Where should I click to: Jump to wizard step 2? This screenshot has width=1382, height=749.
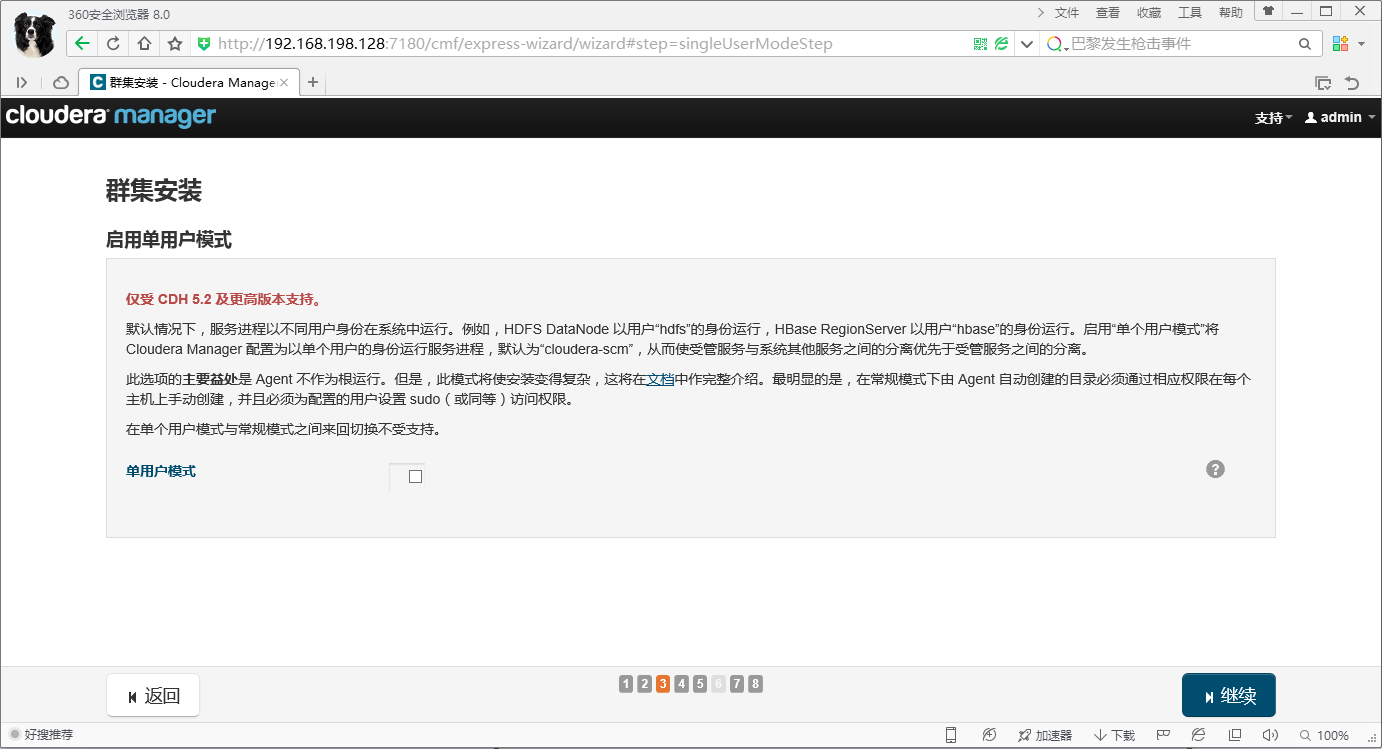tap(644, 684)
